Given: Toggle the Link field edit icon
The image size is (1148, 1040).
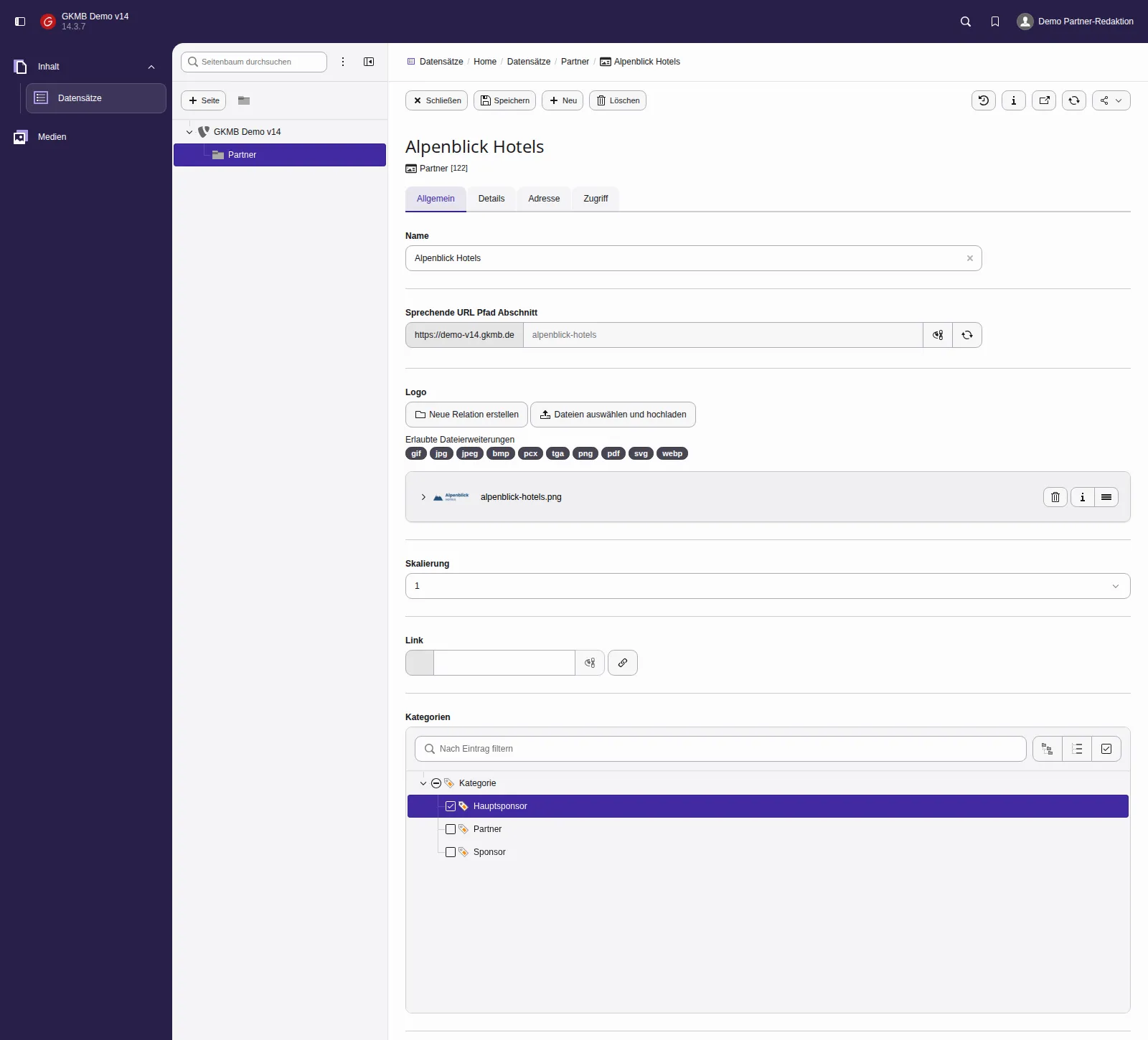Looking at the screenshot, I should click(590, 663).
